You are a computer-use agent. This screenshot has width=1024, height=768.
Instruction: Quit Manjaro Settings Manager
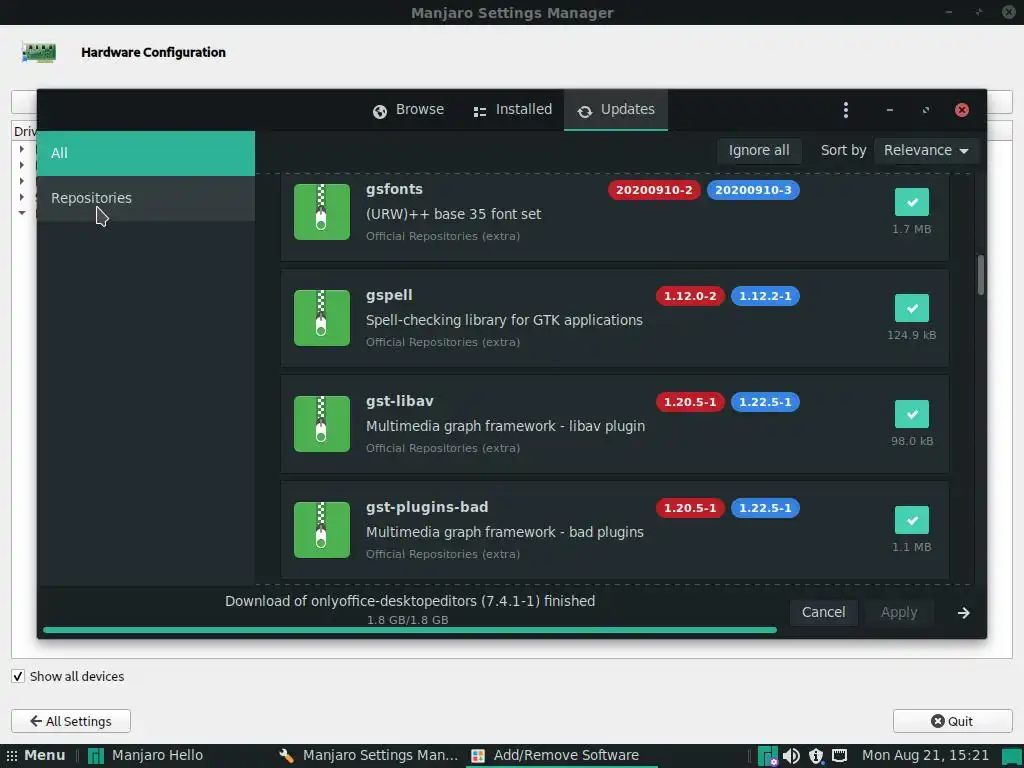pos(952,721)
